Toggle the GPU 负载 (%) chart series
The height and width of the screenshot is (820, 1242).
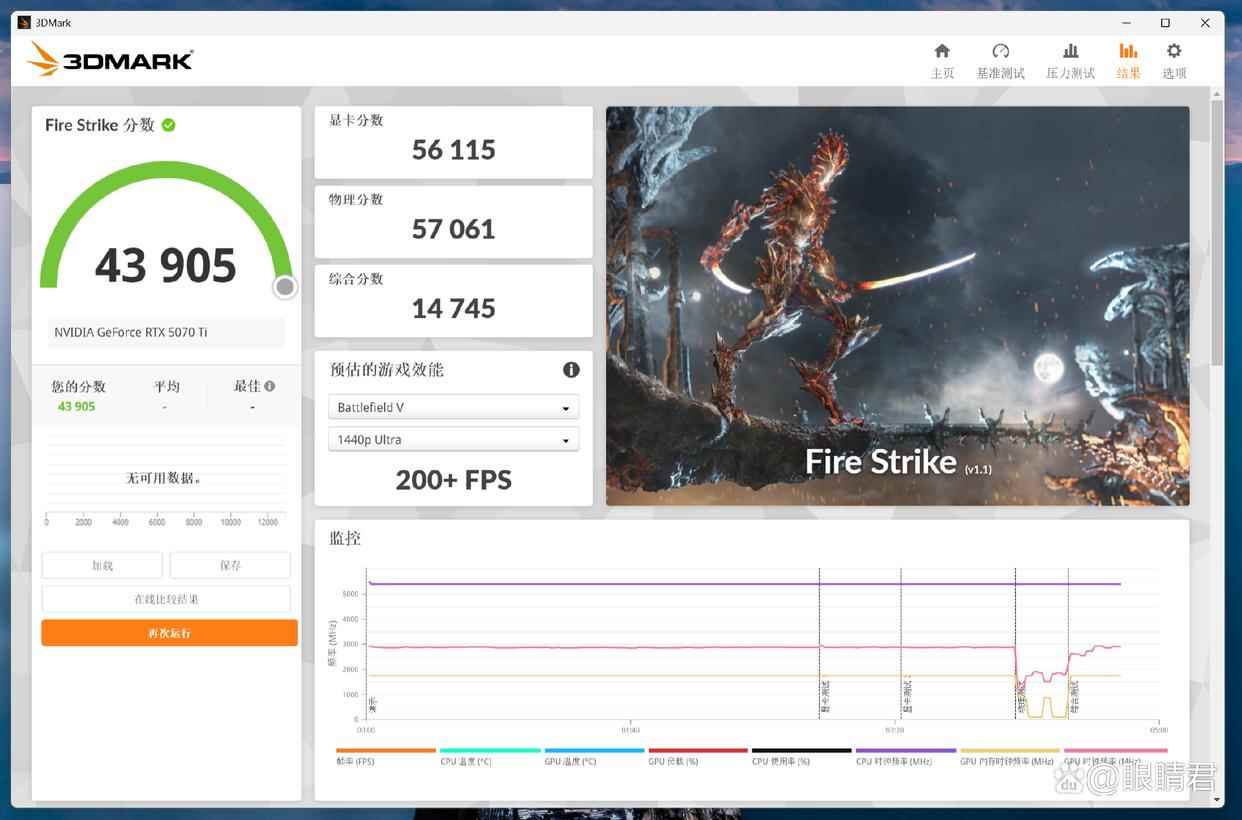pos(697,757)
